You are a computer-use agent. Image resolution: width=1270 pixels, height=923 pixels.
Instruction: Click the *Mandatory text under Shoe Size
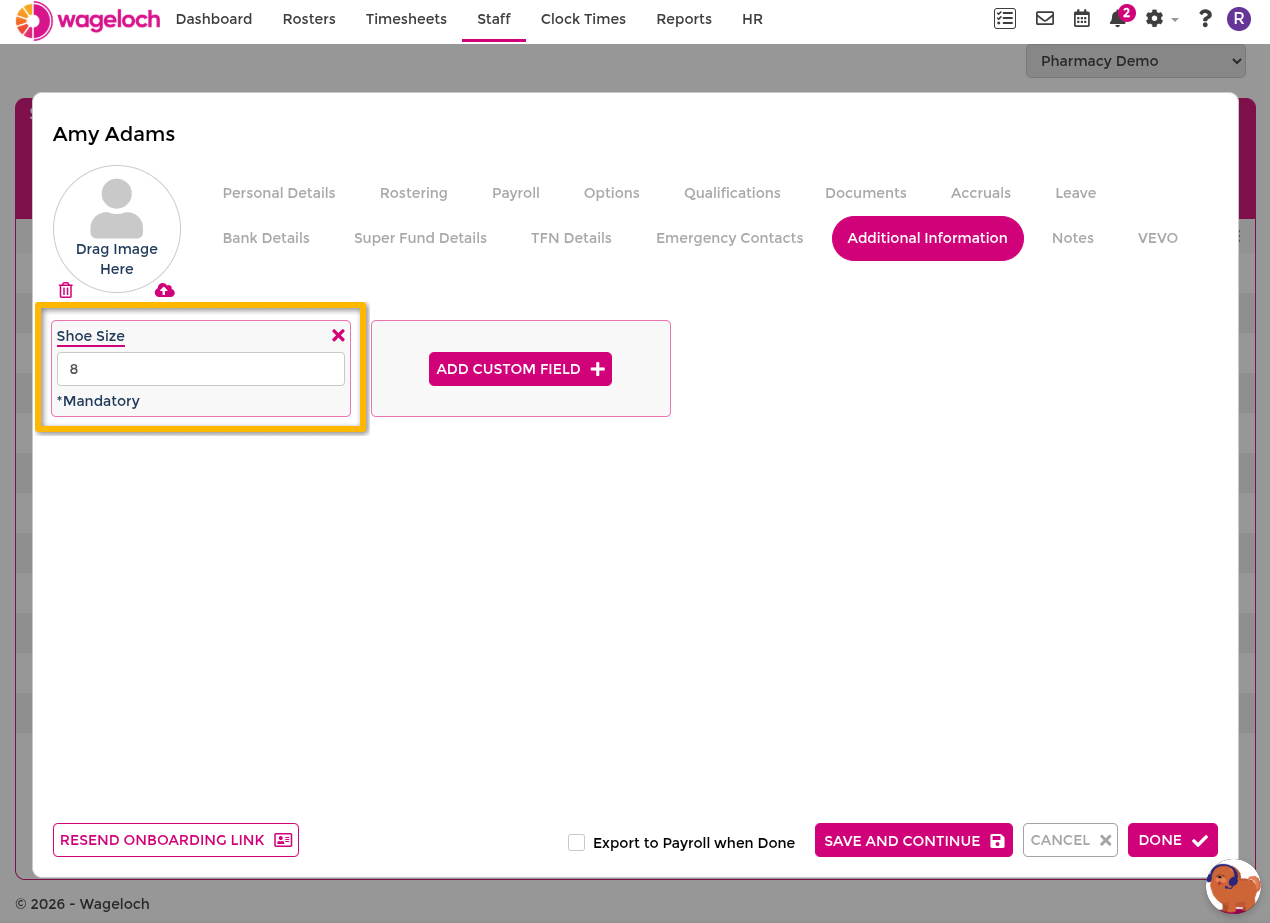98,401
